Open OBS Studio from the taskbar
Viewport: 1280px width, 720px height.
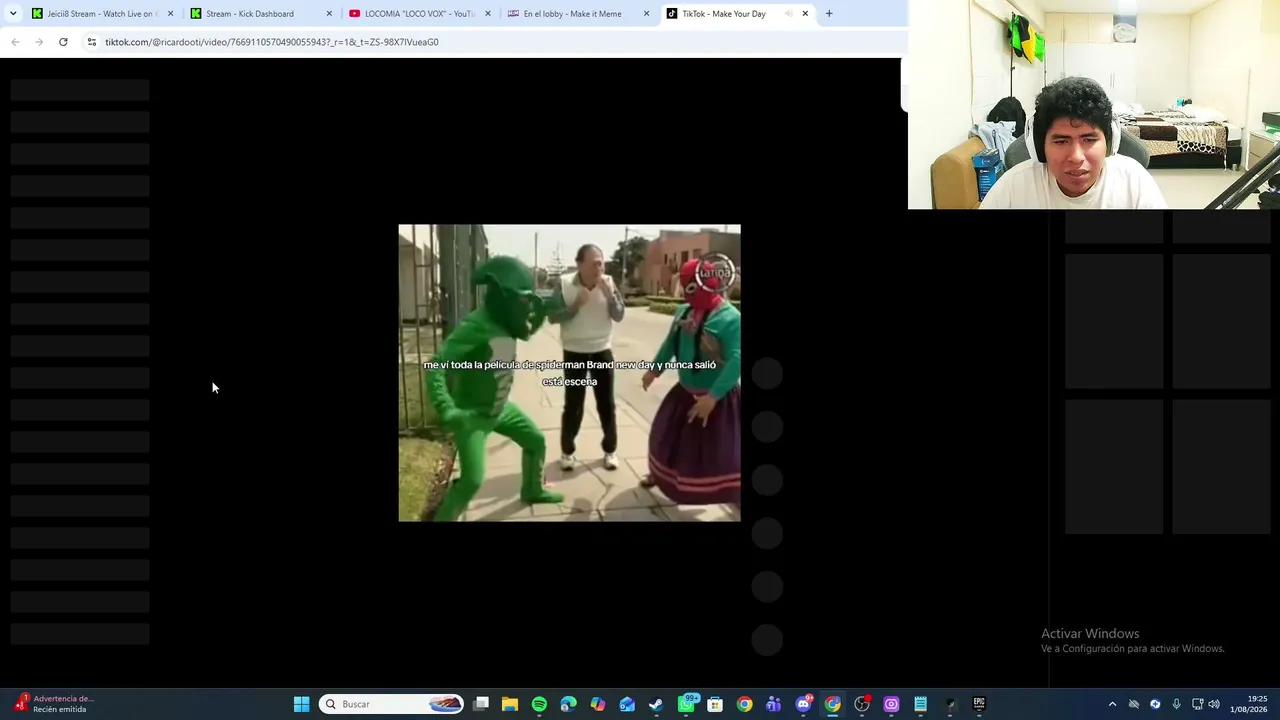tap(862, 704)
